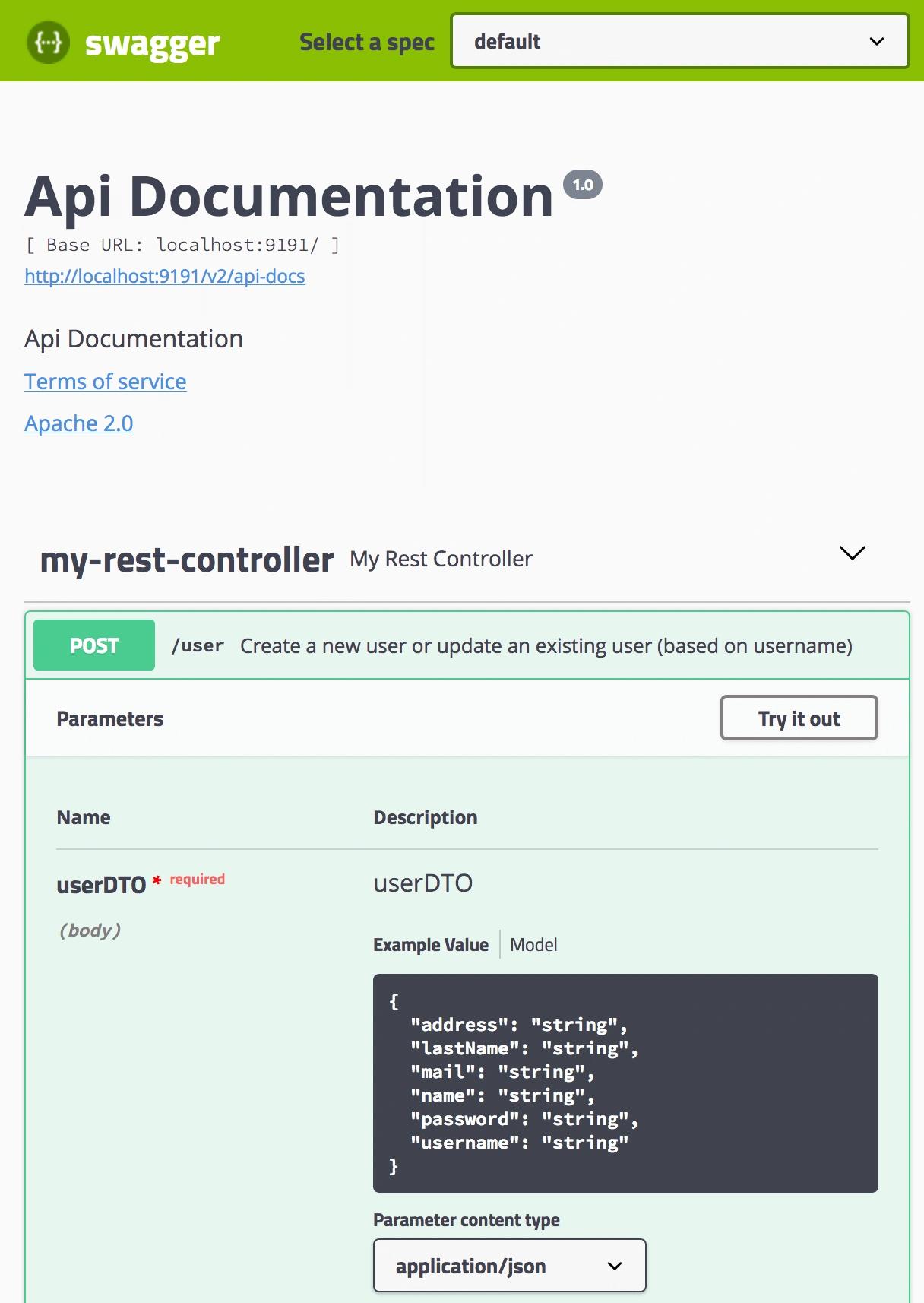Screen dimensions: 924x1303
Task: Open the Apache 2.0 license link
Action: 78,423
